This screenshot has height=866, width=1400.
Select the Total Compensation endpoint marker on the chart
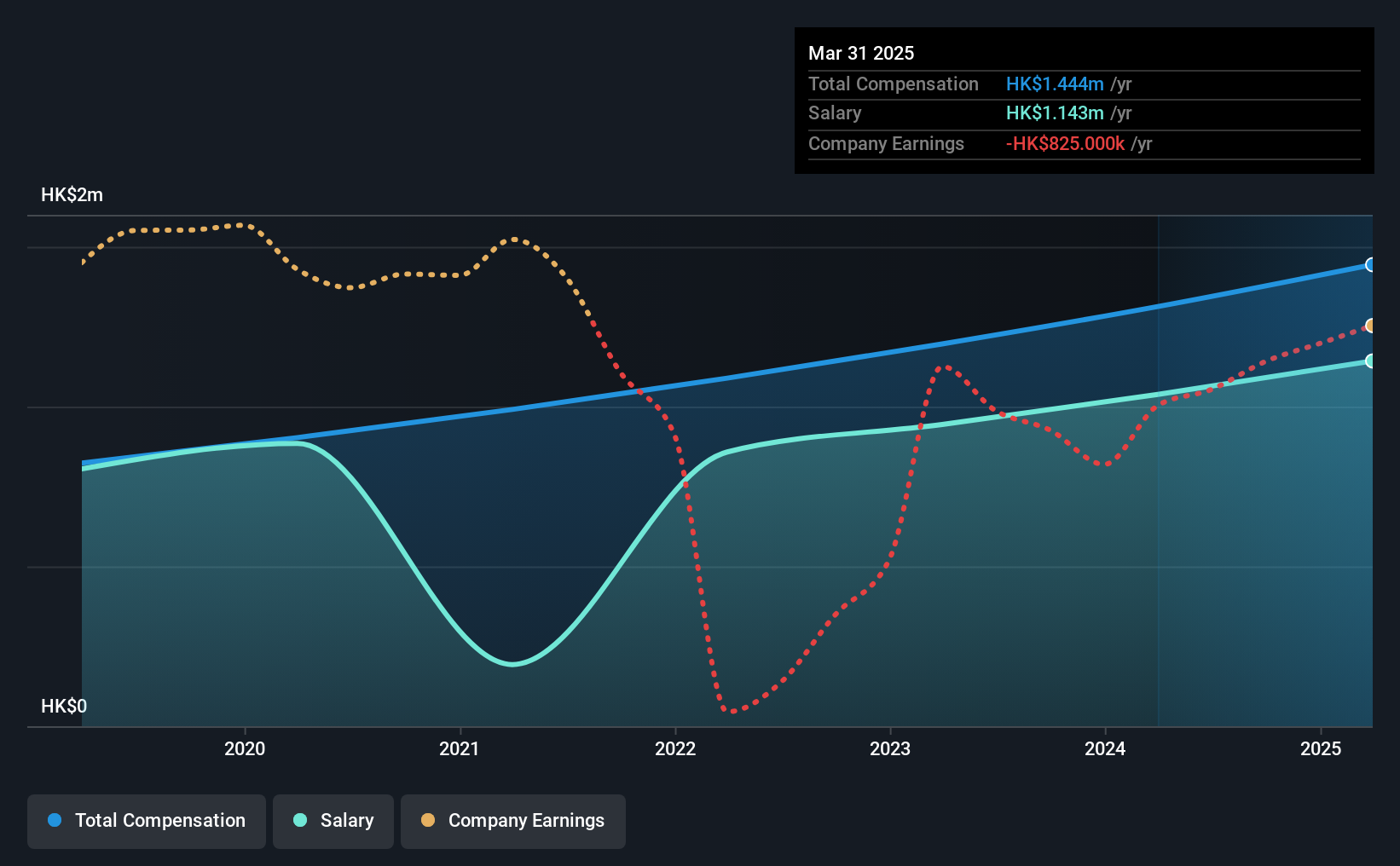(x=1370, y=265)
